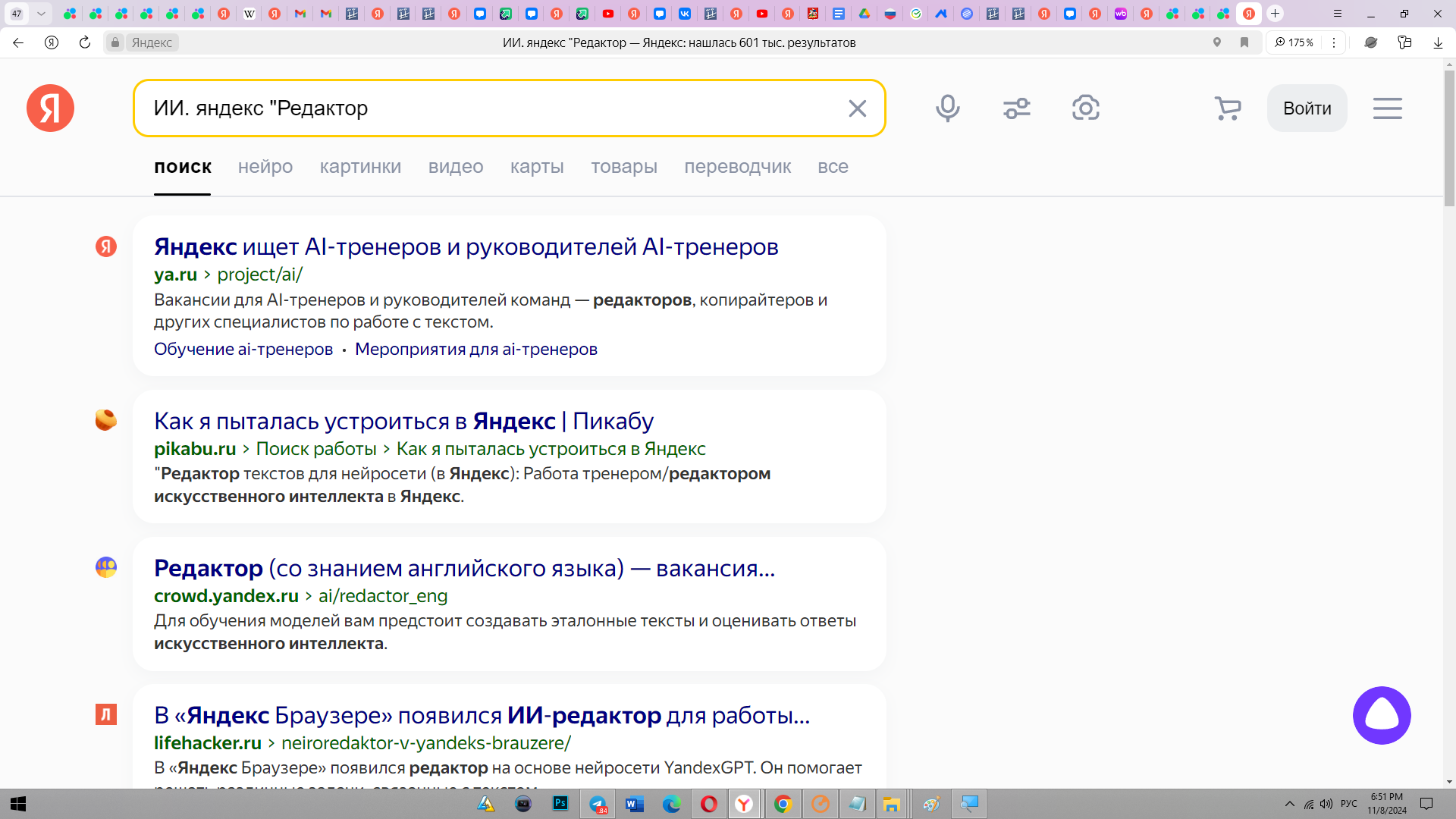This screenshot has width=1456, height=819.
Task: Click the page vertical scrollbar thumb
Action: 1449,138
